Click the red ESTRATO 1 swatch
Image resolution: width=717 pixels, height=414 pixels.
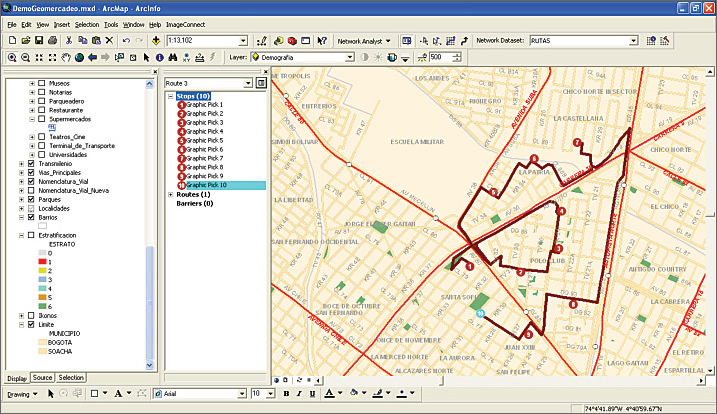coord(43,262)
